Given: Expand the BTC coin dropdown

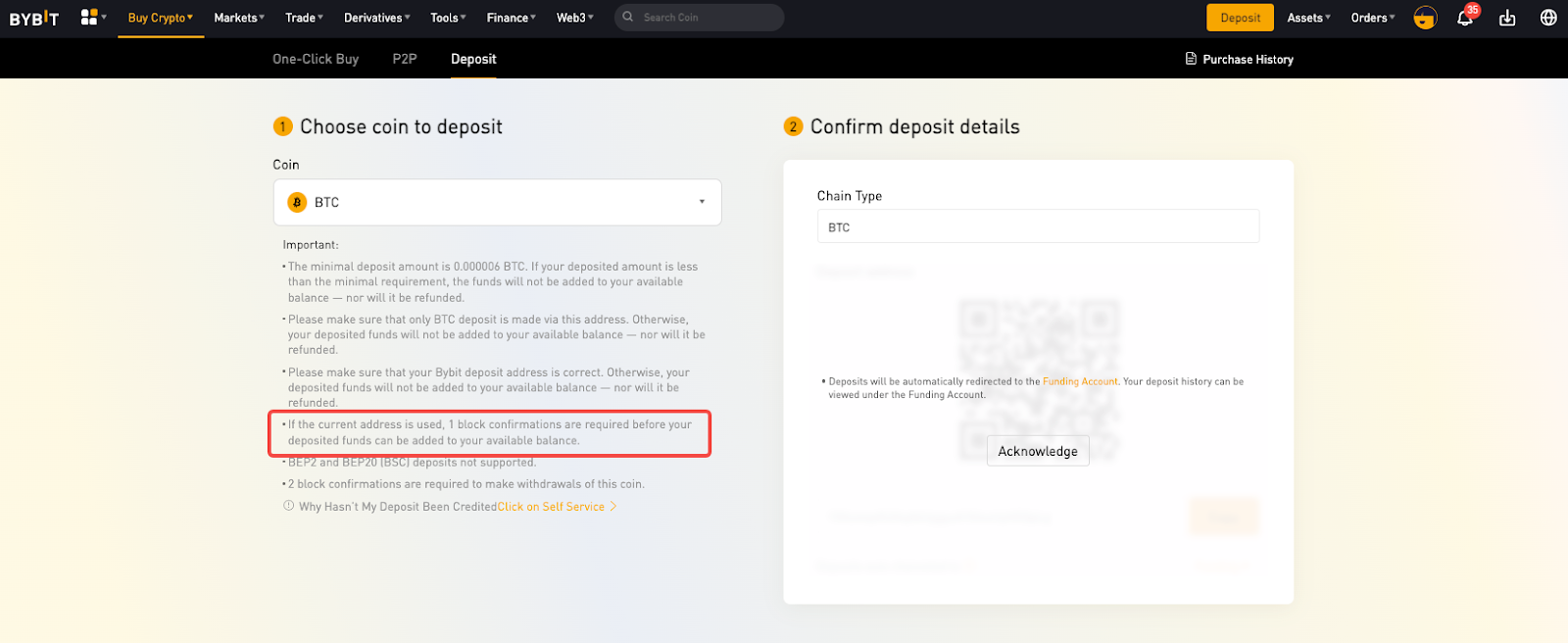Looking at the screenshot, I should pos(701,202).
